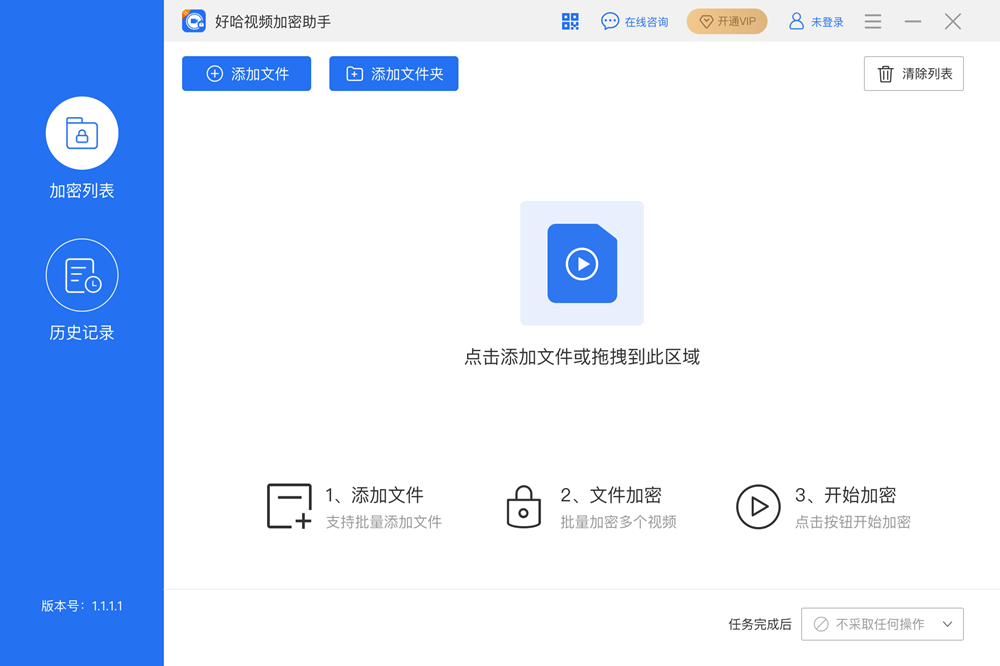The width and height of the screenshot is (1000, 666).
Task: Click the user avatar icon for 未登录
Action: pyautogui.click(x=797, y=21)
